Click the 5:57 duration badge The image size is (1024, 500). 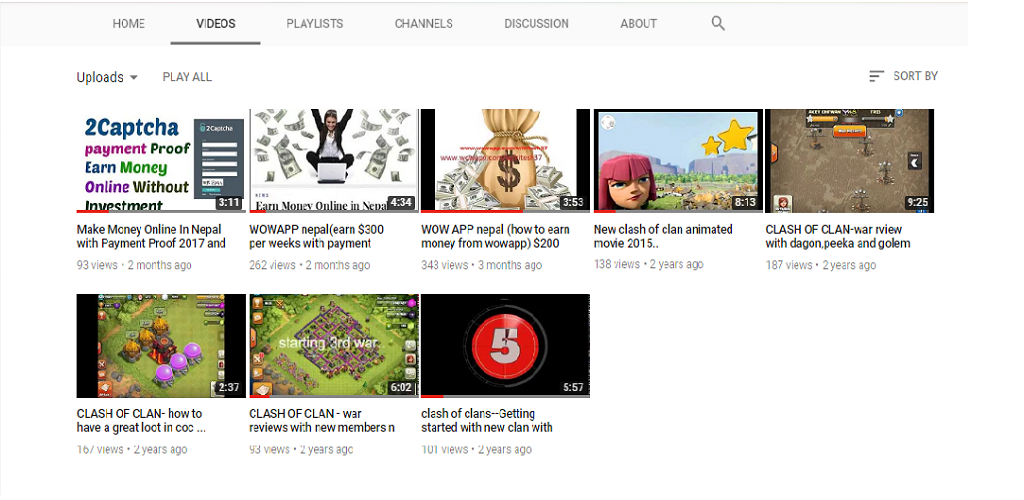tap(573, 388)
